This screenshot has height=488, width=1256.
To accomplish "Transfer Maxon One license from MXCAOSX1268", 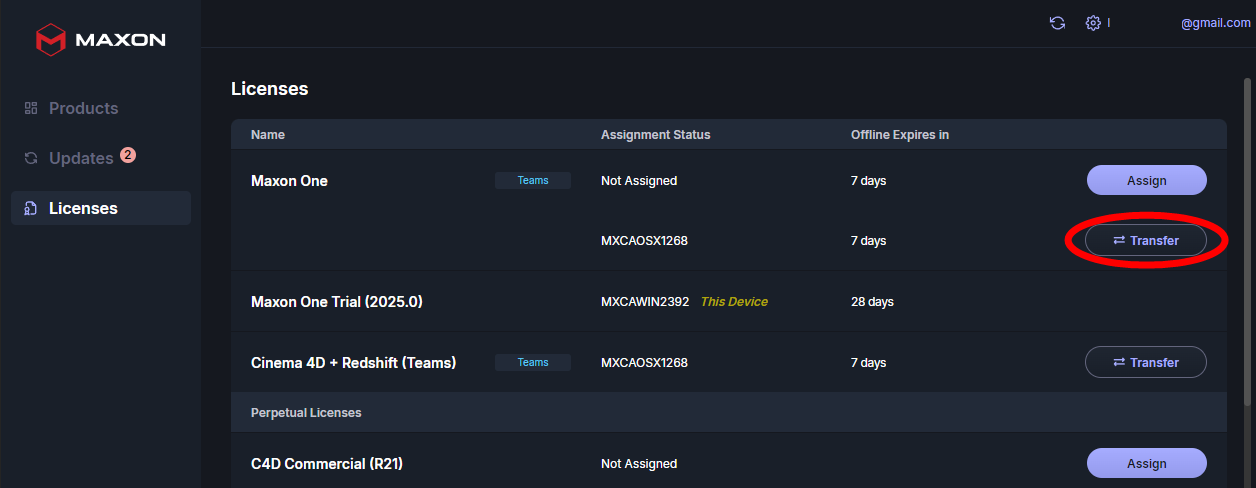I will pyautogui.click(x=1146, y=241).
